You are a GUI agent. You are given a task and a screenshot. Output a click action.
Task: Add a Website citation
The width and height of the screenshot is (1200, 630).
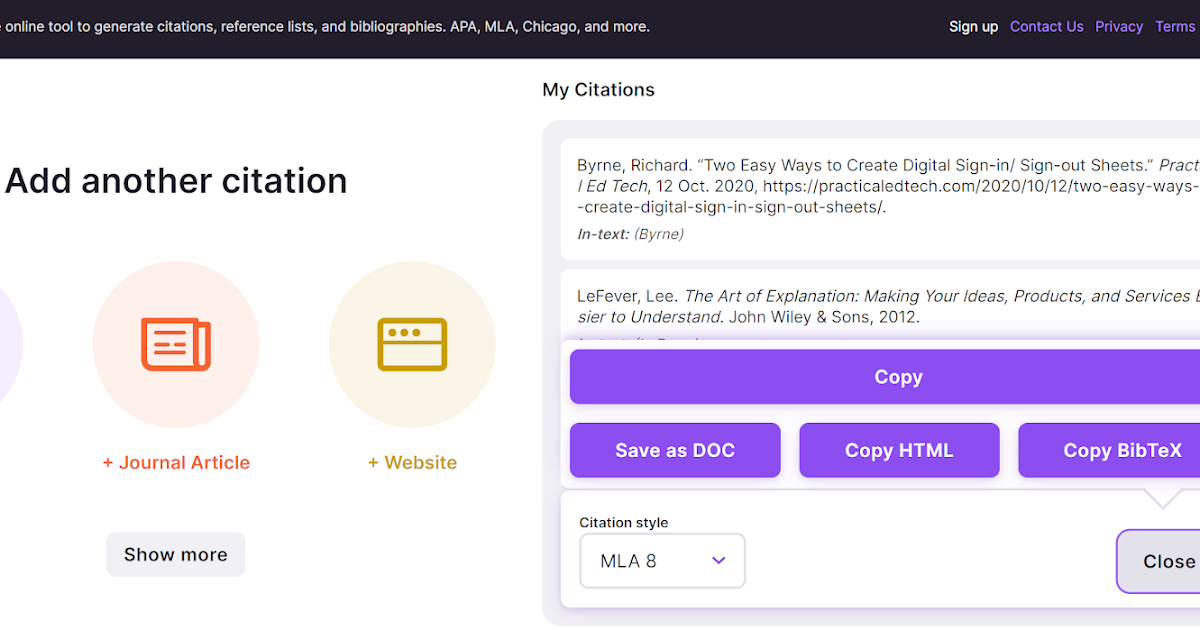(412, 462)
